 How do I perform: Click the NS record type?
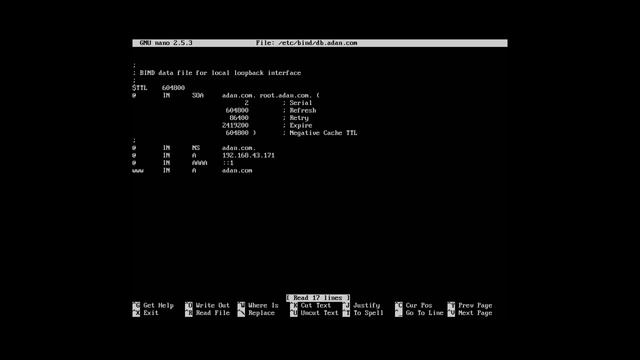click(x=196, y=148)
